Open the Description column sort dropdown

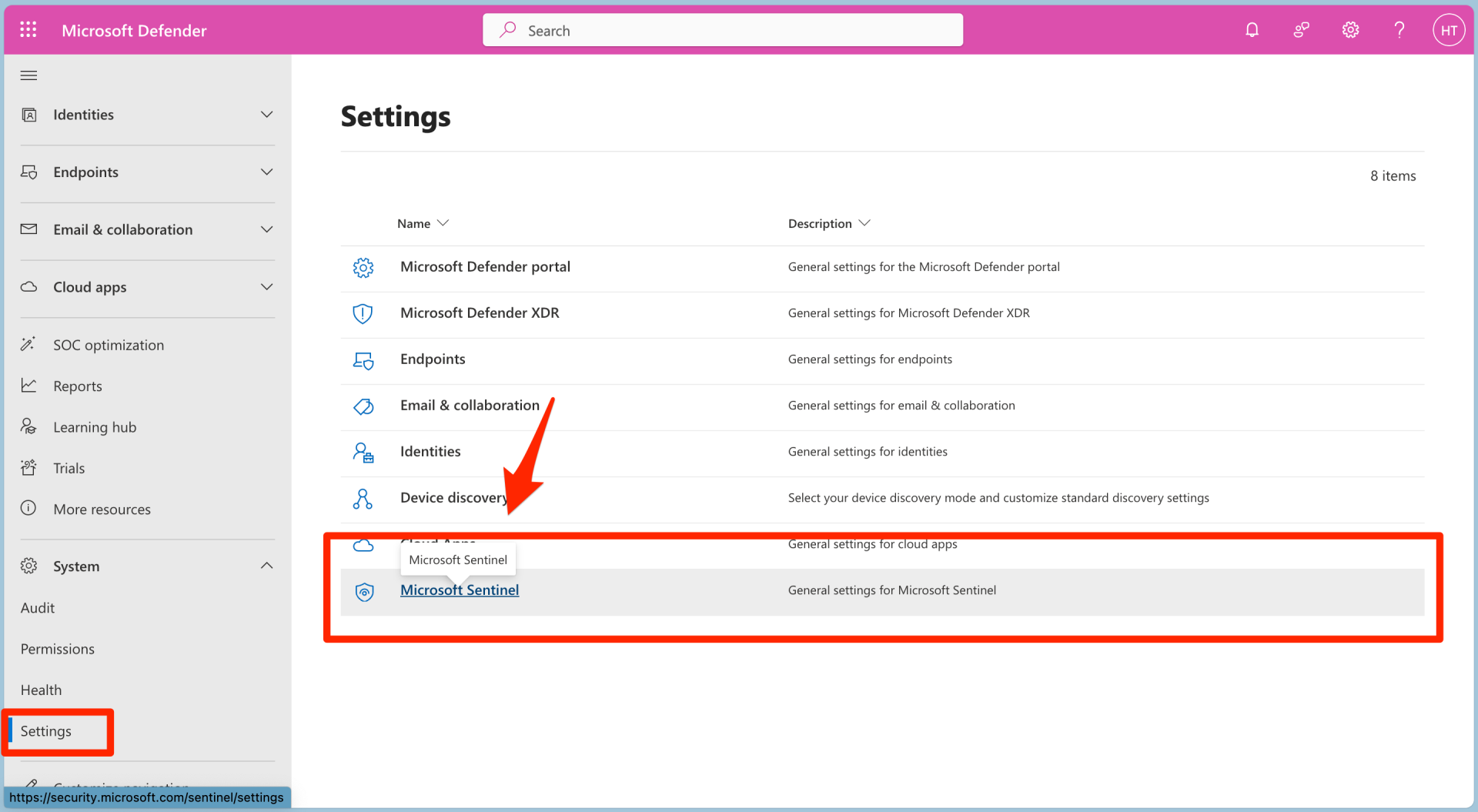865,223
